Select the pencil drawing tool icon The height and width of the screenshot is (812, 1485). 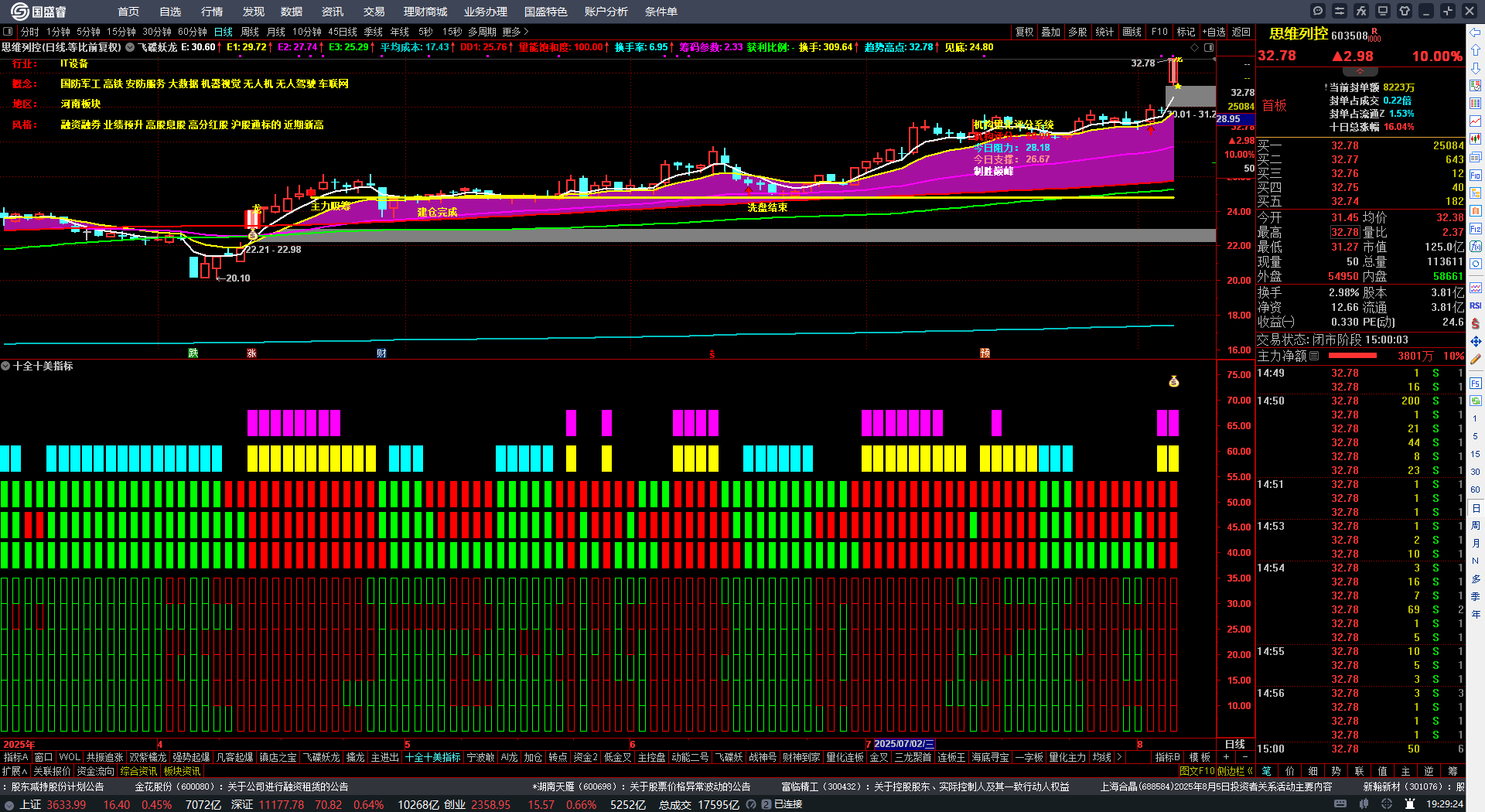coord(1476,359)
